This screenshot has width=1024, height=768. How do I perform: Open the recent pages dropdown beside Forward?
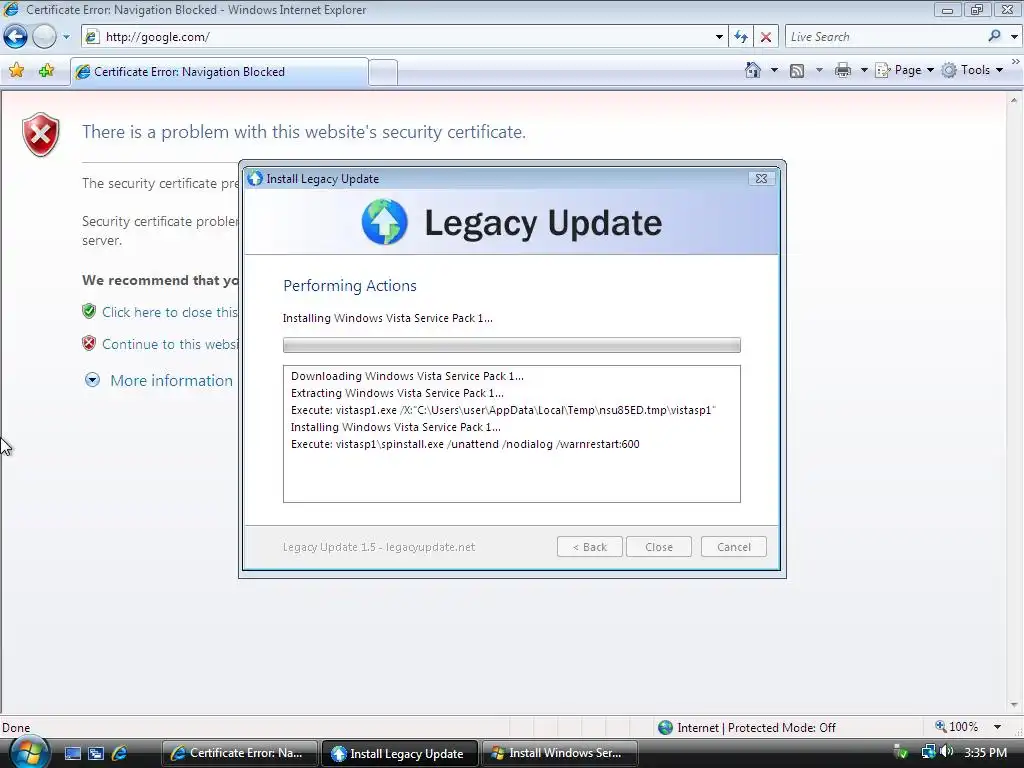click(x=66, y=37)
